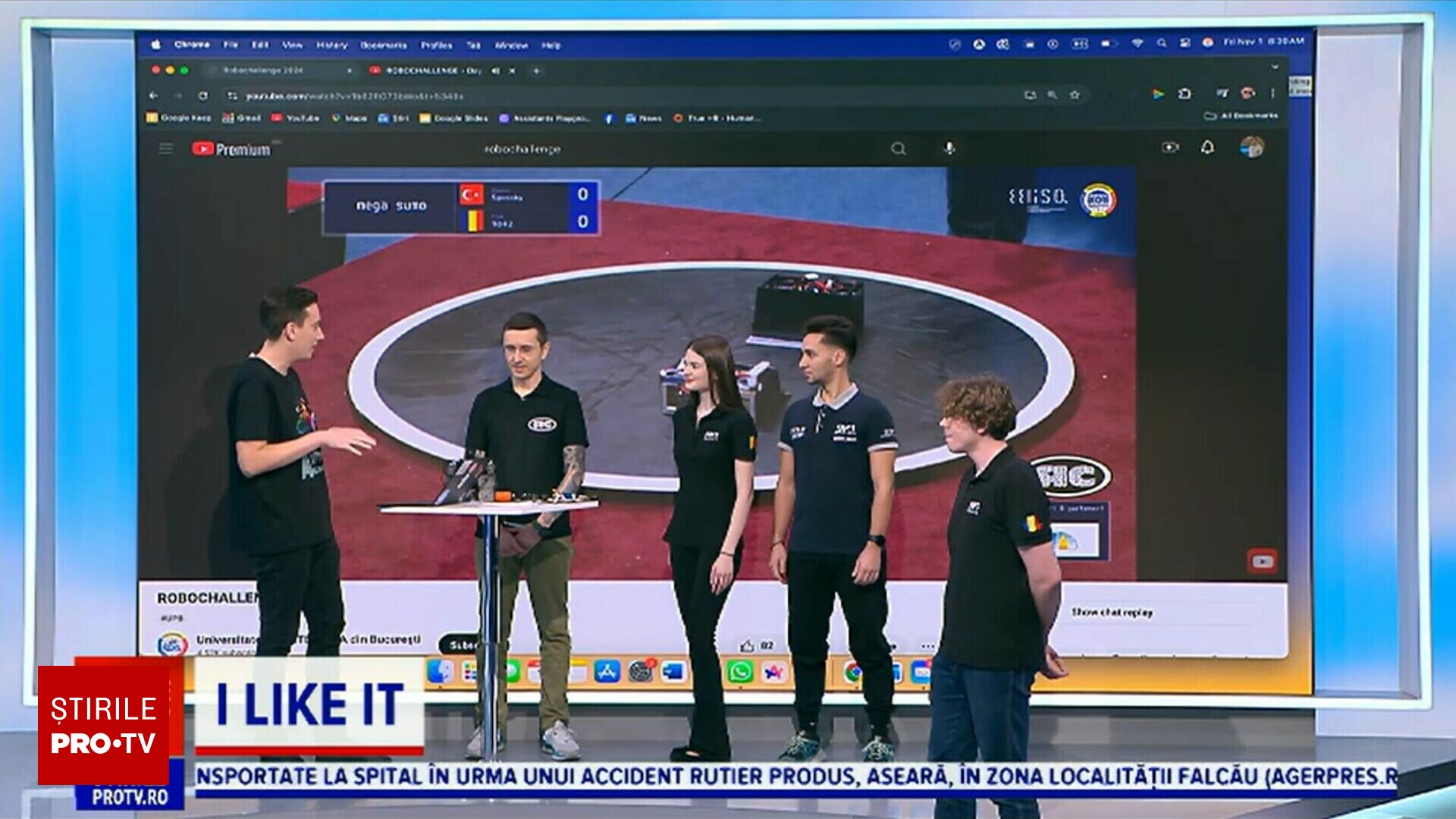The height and width of the screenshot is (819, 1456).
Task: Run the YouTube search with magnifier
Action: [899, 149]
